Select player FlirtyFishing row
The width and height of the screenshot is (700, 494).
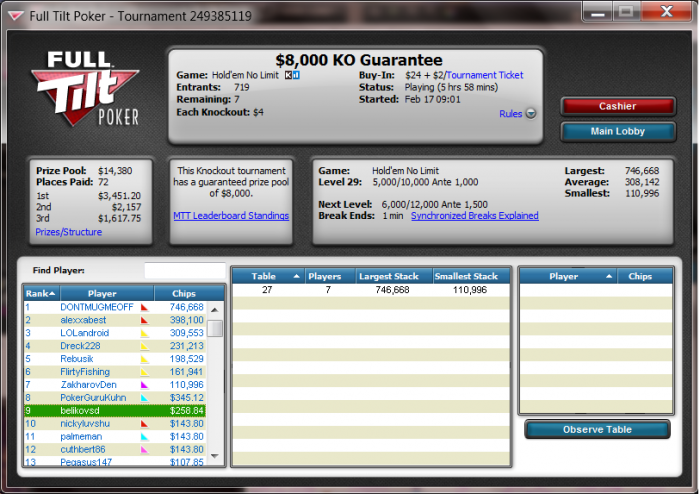coord(115,372)
